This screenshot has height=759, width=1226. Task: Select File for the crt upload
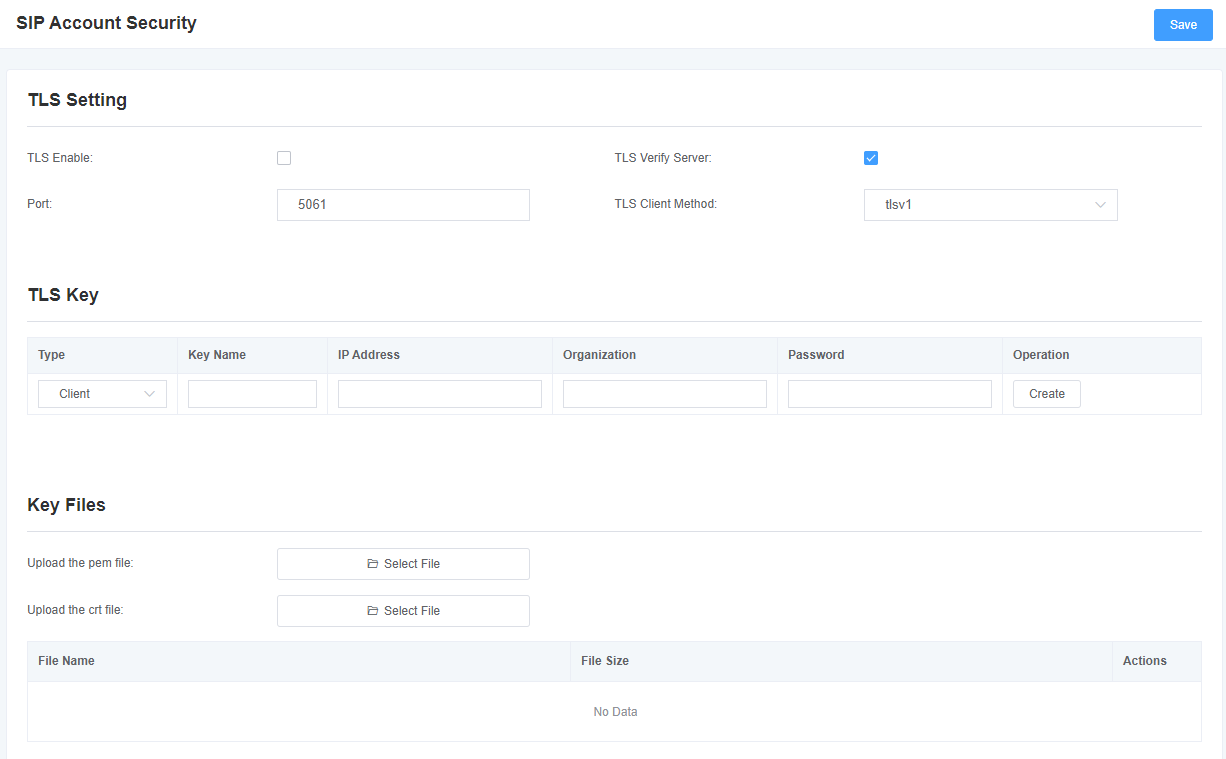[403, 611]
